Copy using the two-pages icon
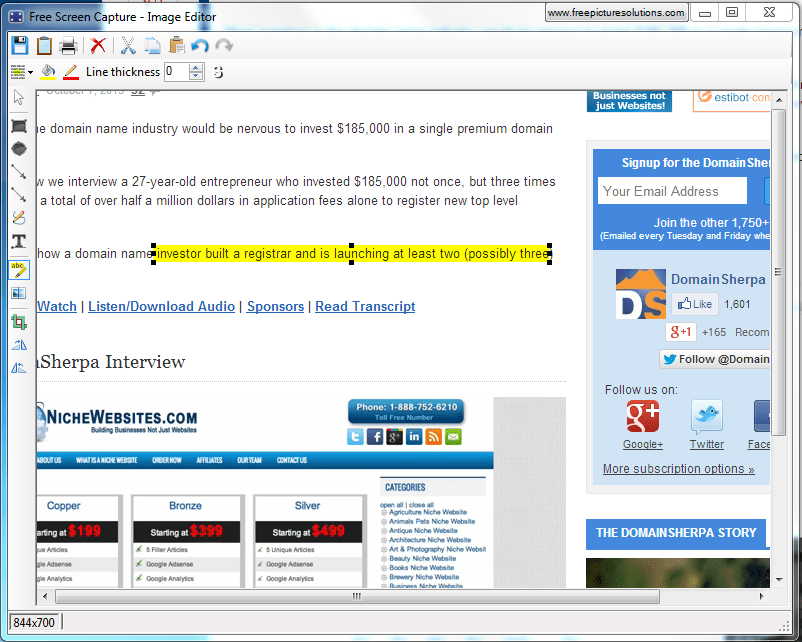The height and width of the screenshot is (642, 802). 152,46
